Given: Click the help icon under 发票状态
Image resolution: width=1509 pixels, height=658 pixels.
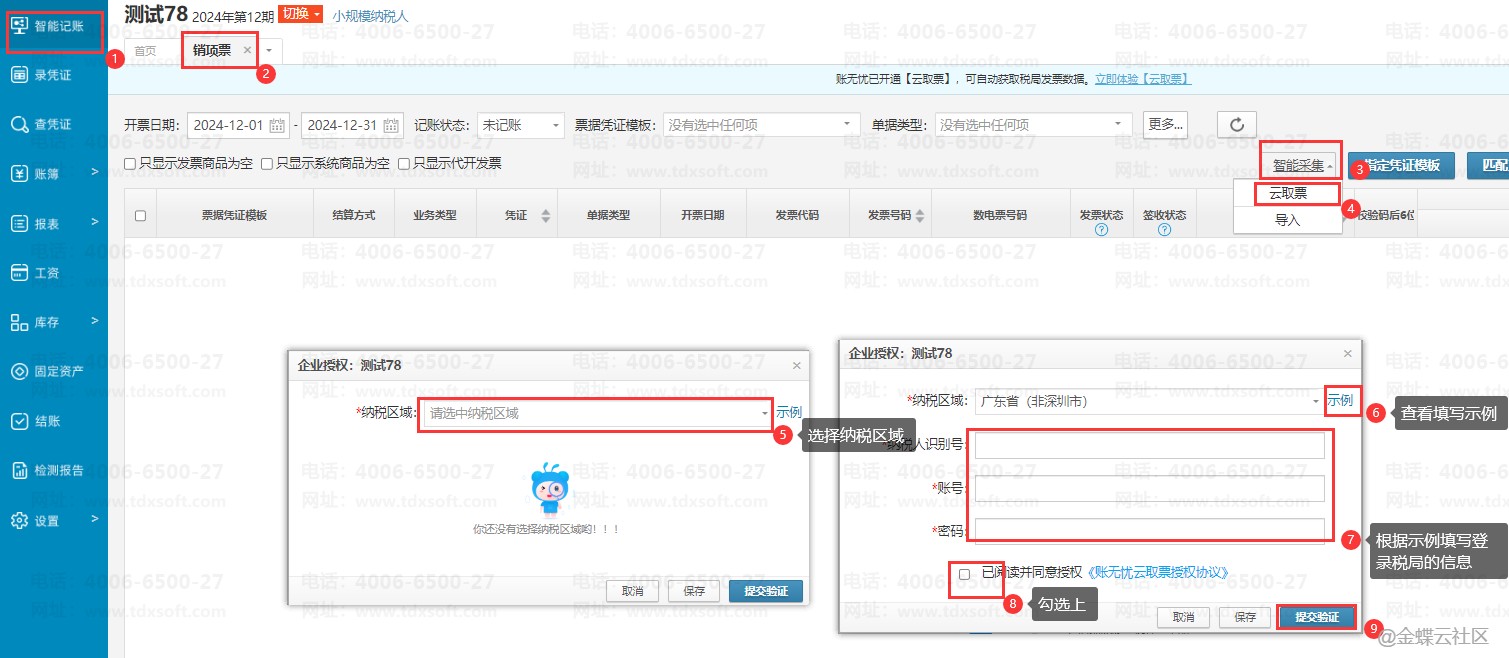Looking at the screenshot, I should (x=1101, y=230).
